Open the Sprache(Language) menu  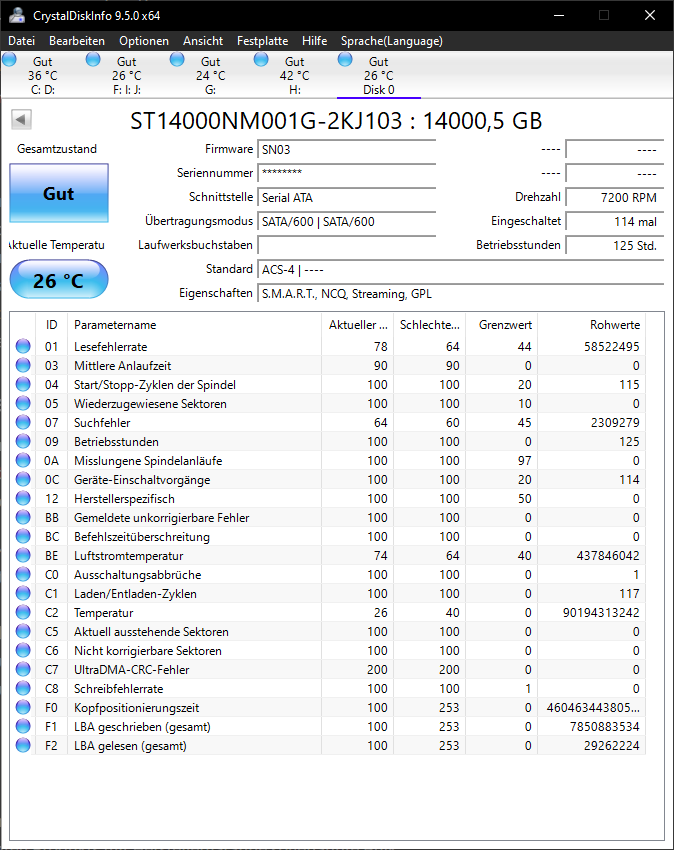(390, 41)
